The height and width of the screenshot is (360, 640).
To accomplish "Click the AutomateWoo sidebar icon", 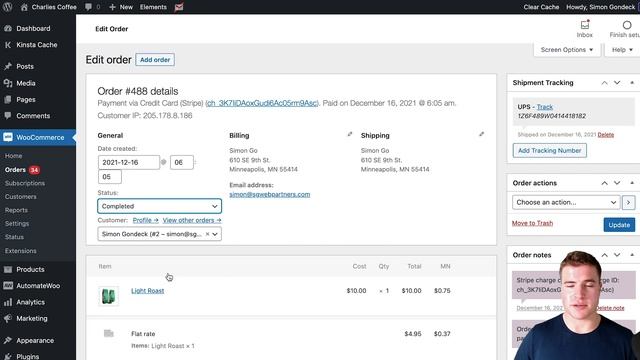I will [x=8, y=286].
